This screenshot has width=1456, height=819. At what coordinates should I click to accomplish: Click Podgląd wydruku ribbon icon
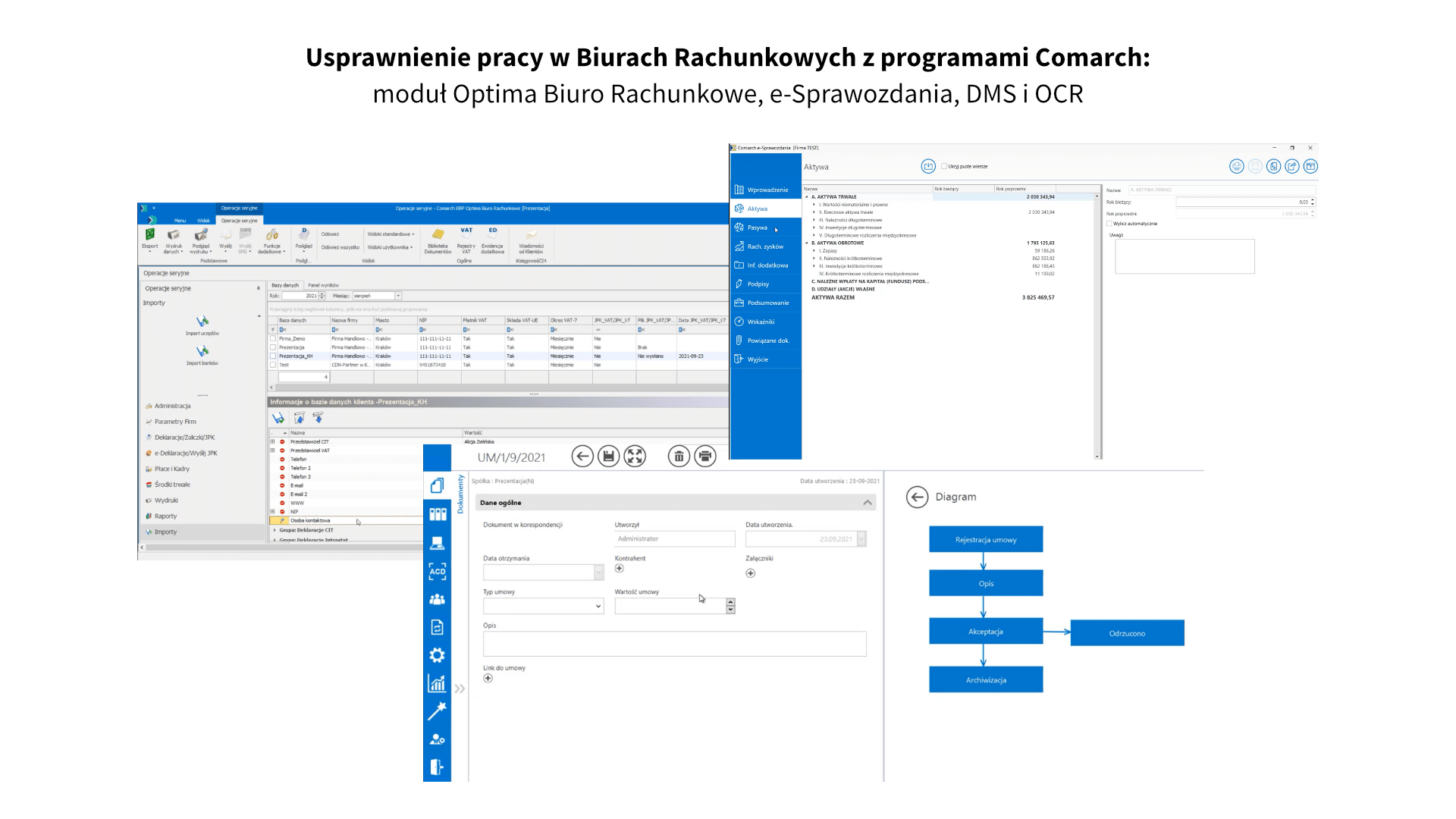pos(201,241)
